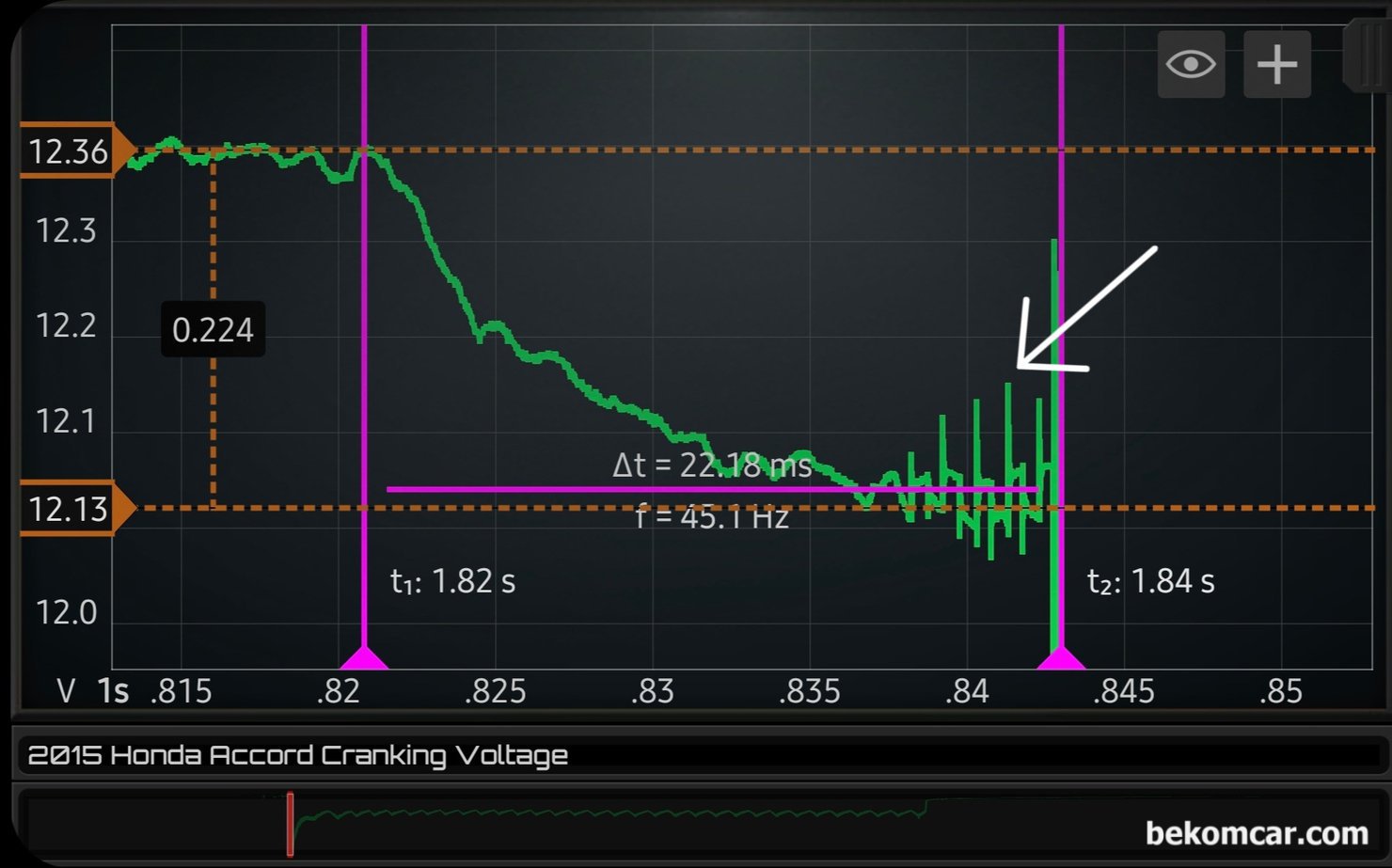1392x868 pixels.
Task: Click the 0.224 voltage delta label
Action: coord(213,329)
